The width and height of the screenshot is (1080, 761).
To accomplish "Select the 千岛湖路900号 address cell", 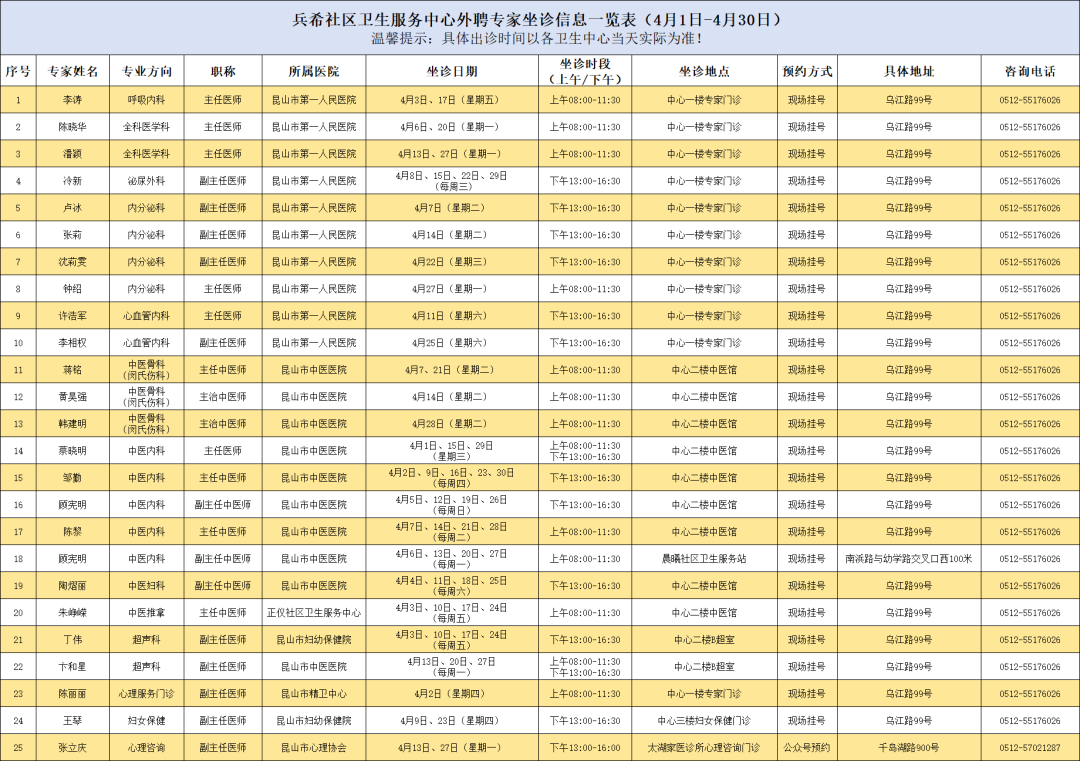I will coord(908,748).
